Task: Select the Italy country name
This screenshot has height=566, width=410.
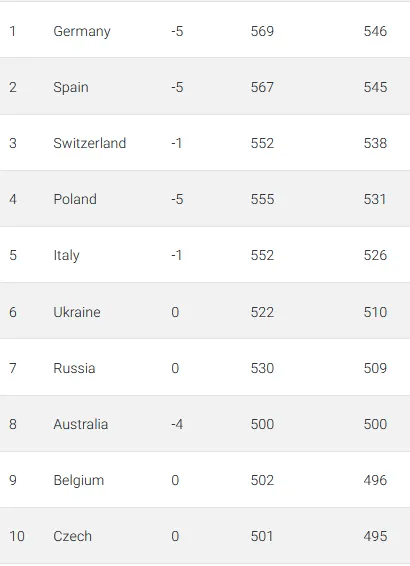Action: (66, 256)
